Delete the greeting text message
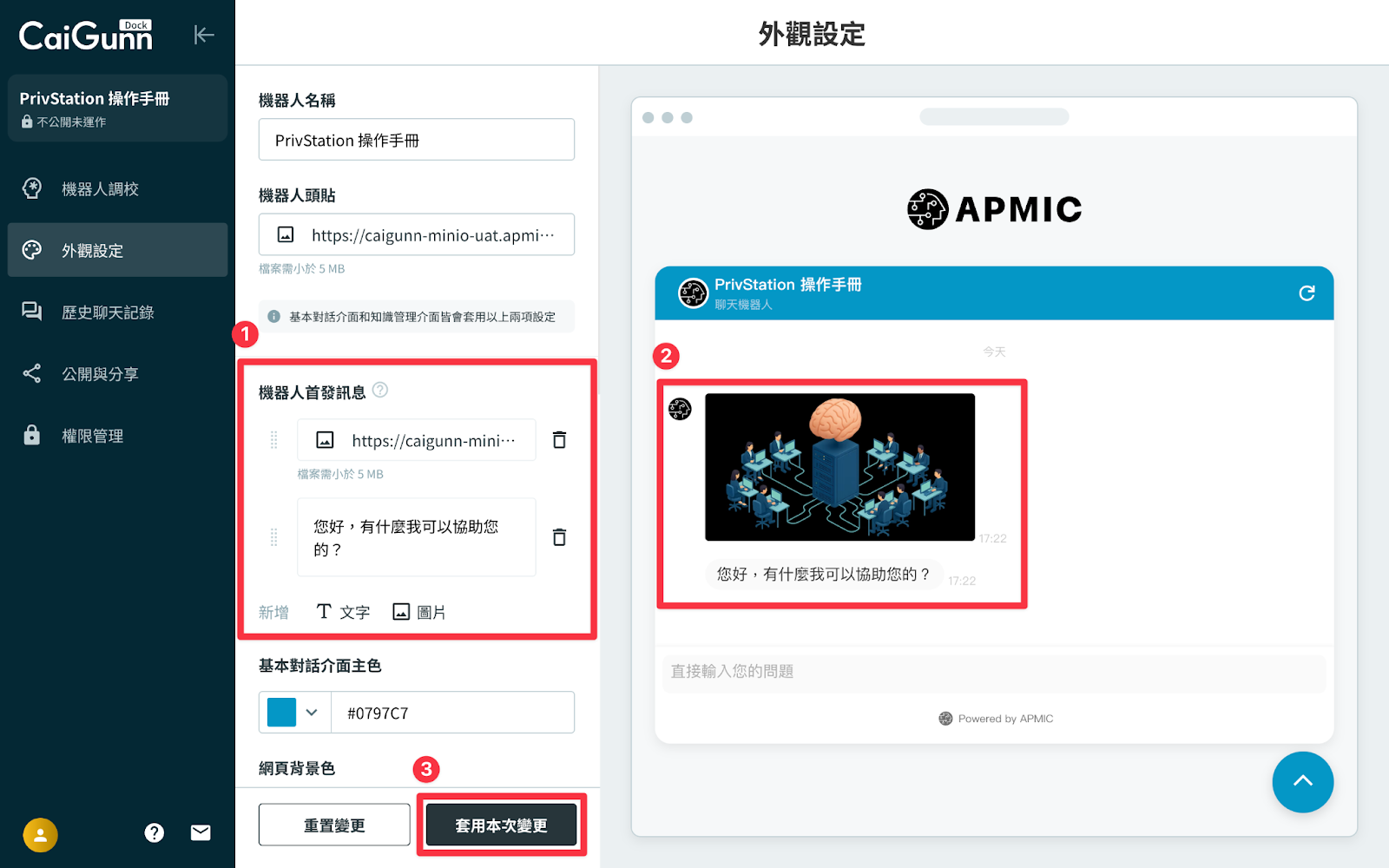 (560, 537)
